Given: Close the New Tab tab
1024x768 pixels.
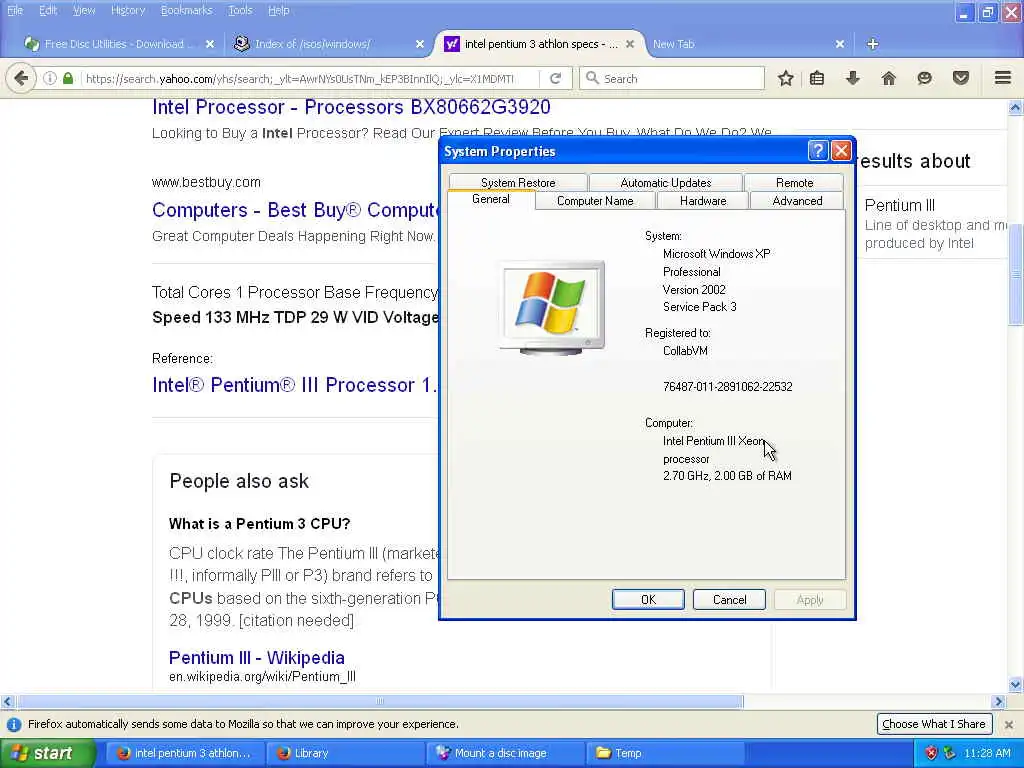Looking at the screenshot, I should point(840,44).
